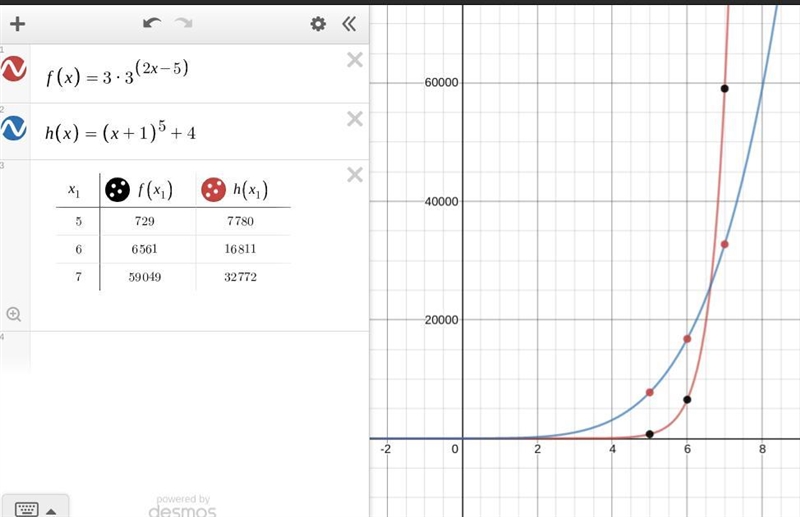
Task: Redo the last undone action
Action: point(184,23)
